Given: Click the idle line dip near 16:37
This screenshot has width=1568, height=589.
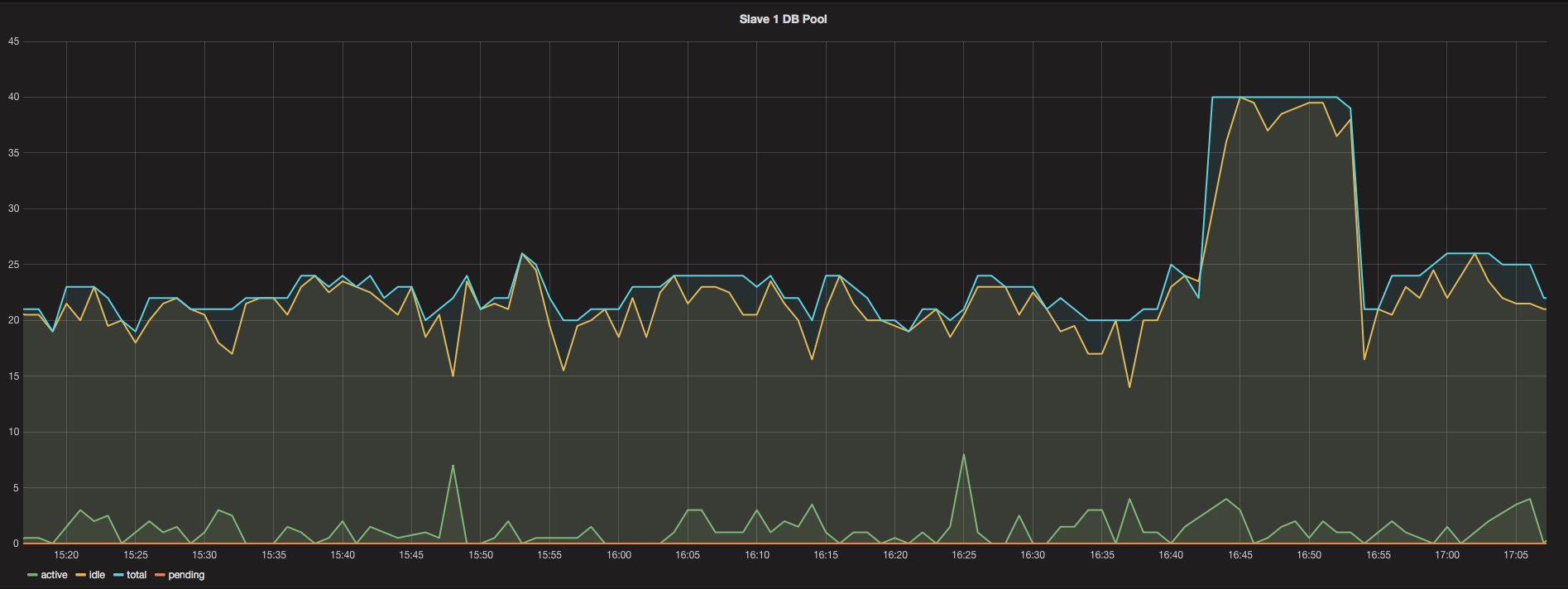Looking at the screenshot, I should click(x=1129, y=387).
